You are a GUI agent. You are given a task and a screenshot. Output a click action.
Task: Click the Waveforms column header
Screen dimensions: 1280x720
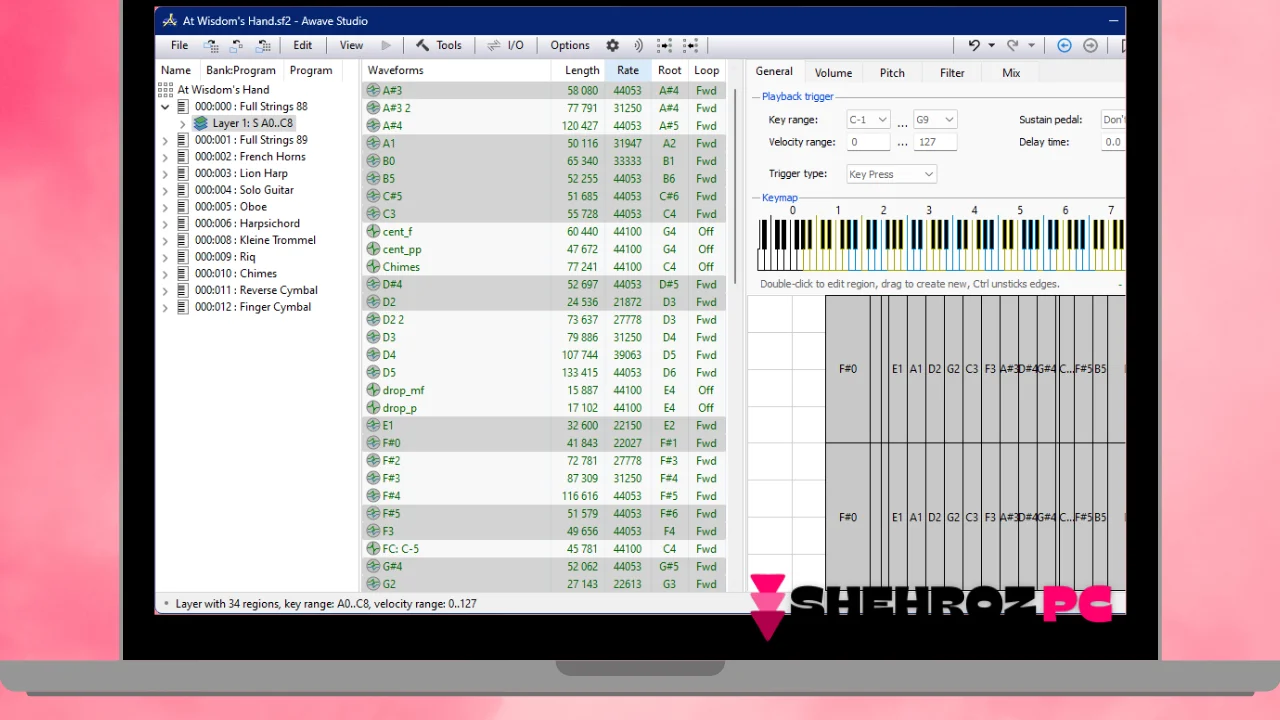(x=457, y=70)
